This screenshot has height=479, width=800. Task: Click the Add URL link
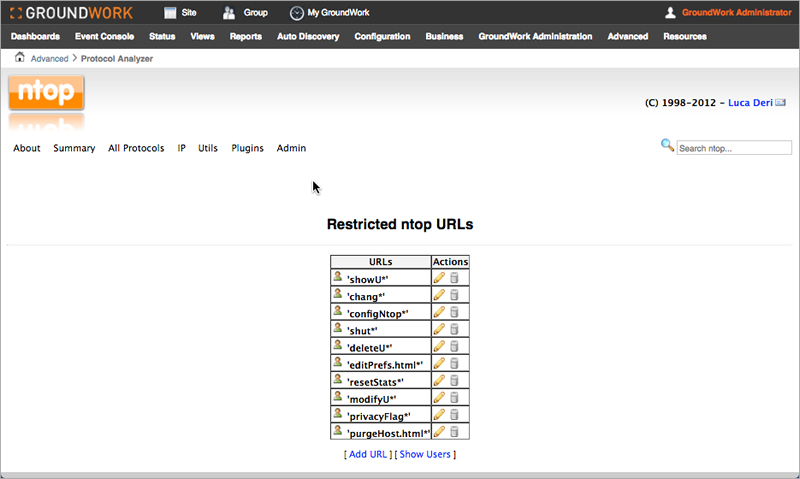[x=368, y=454]
